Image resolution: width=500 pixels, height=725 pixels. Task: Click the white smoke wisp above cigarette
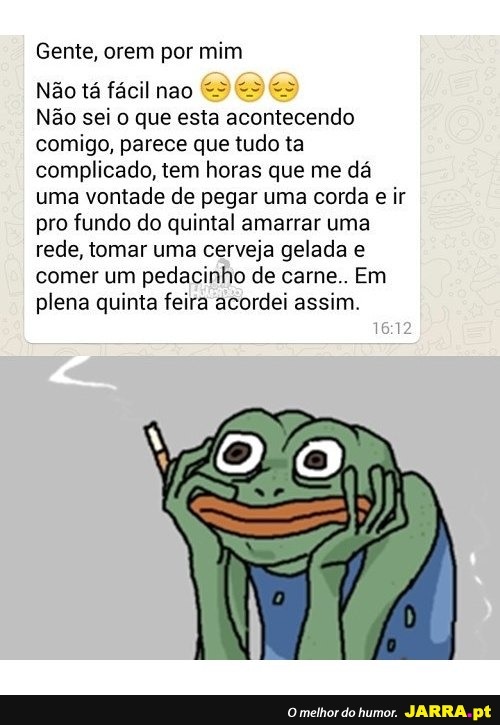tap(83, 374)
